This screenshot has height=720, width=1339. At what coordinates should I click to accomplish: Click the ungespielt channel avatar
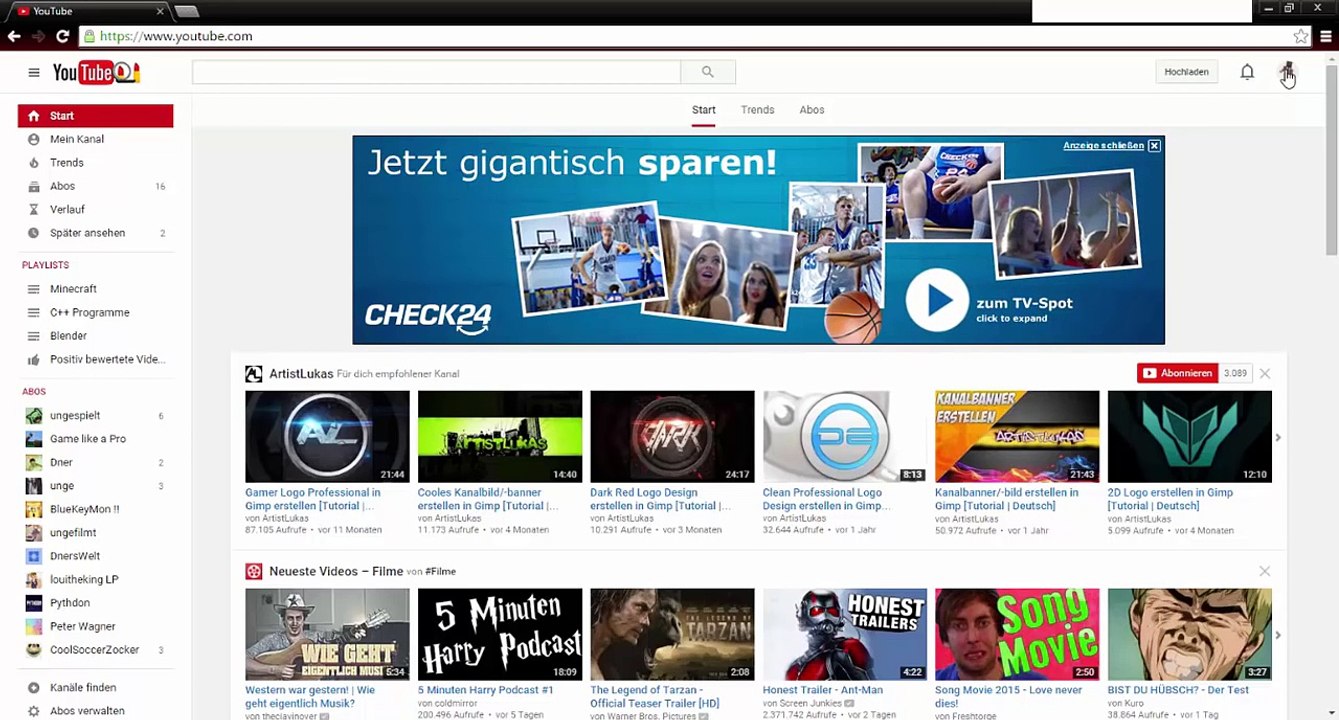coord(34,416)
